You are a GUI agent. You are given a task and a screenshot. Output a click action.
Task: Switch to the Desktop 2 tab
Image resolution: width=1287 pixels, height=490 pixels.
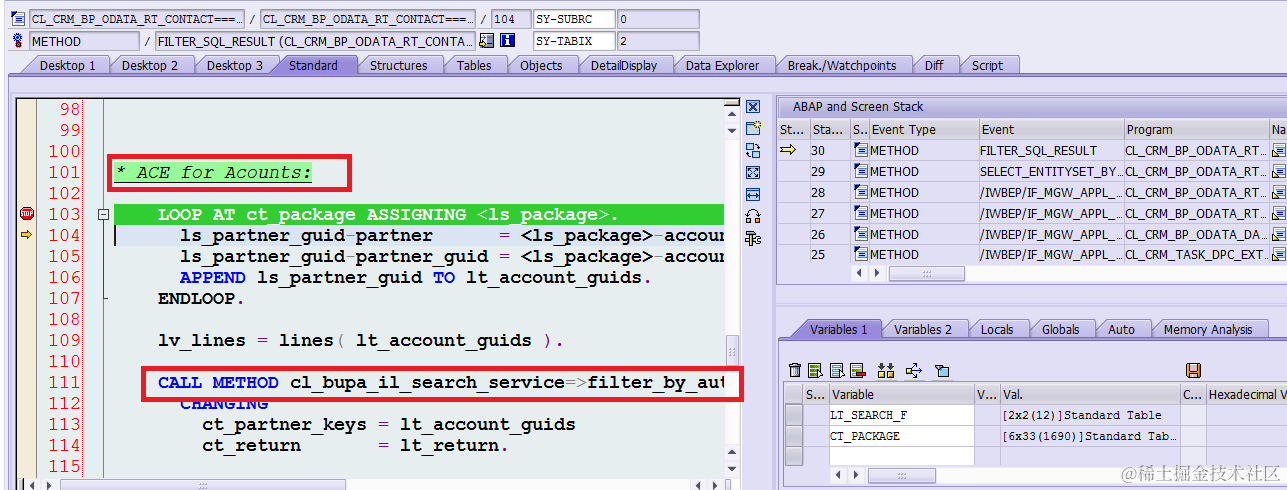[150, 65]
